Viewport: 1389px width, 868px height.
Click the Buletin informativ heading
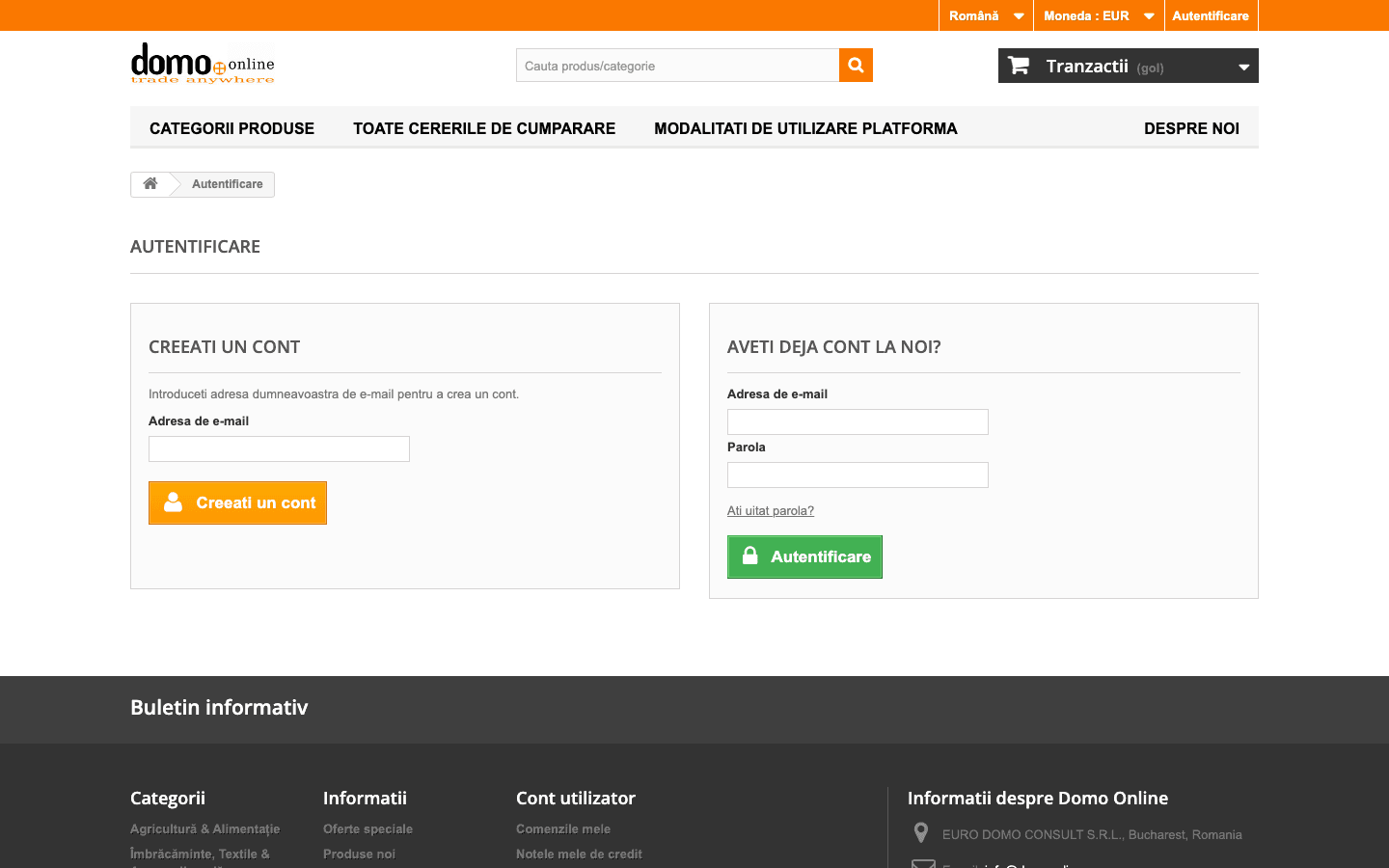(x=219, y=707)
